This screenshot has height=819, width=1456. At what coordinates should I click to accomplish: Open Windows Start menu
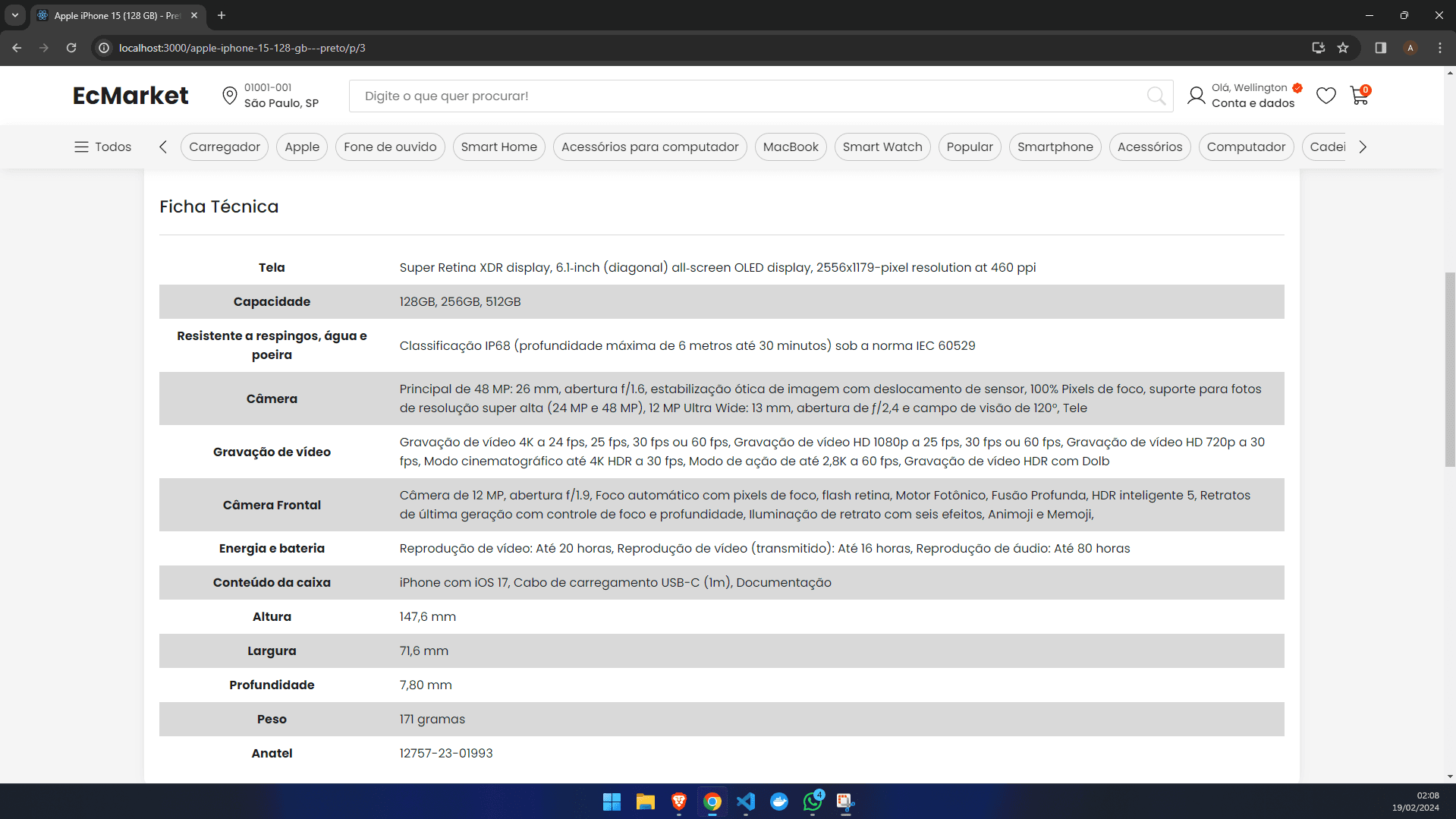(x=612, y=802)
